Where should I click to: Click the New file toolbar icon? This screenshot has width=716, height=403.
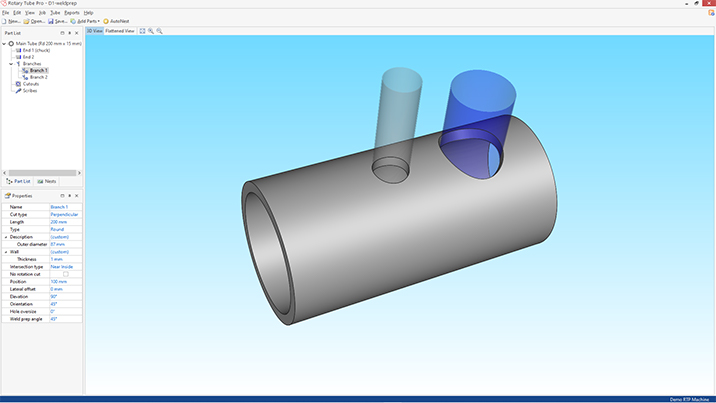coord(10,21)
